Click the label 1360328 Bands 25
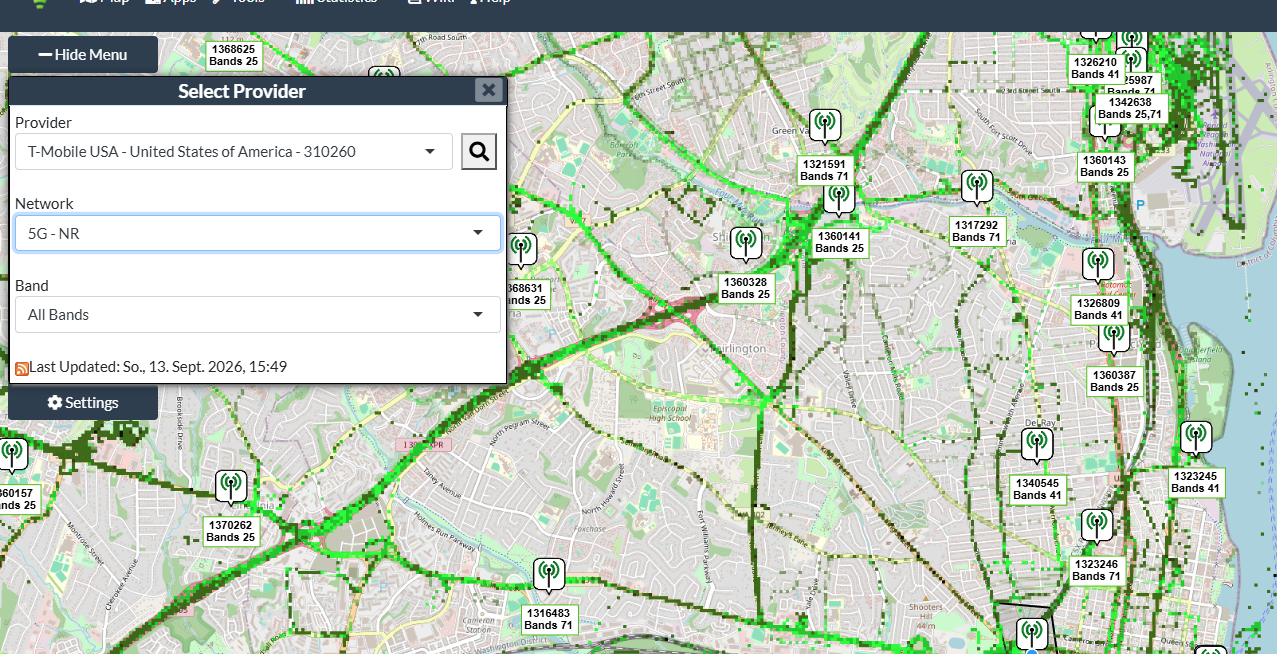The width and height of the screenshot is (1277, 654). [x=746, y=288]
